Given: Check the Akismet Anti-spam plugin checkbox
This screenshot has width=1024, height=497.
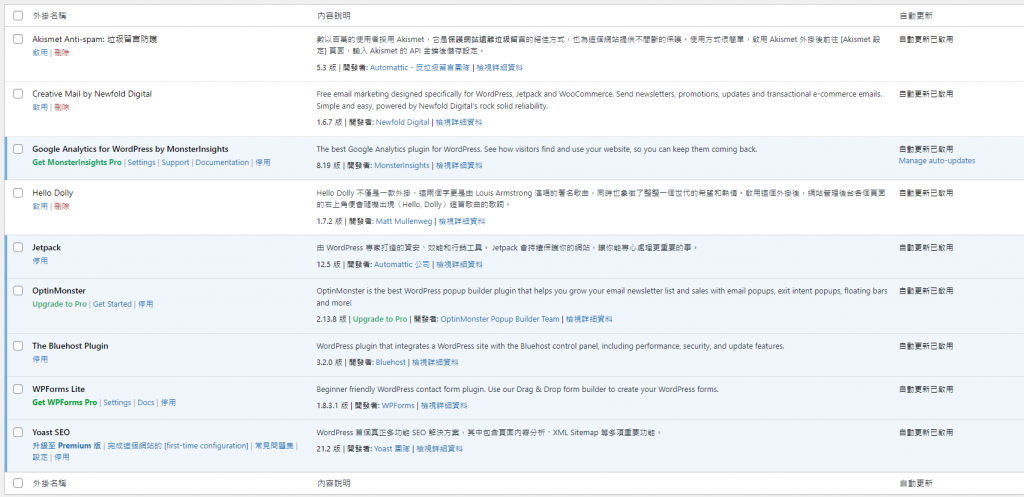Looking at the screenshot, I should [x=18, y=39].
